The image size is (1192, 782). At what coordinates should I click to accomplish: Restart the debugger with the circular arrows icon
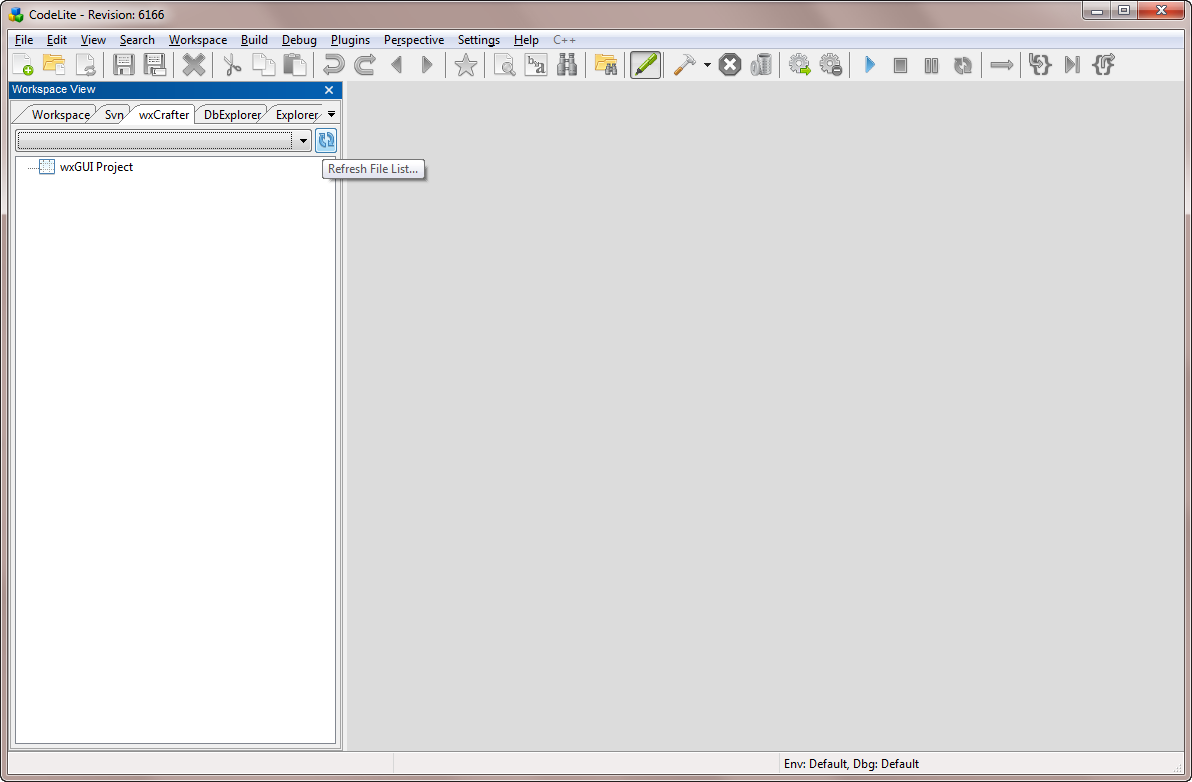click(962, 65)
